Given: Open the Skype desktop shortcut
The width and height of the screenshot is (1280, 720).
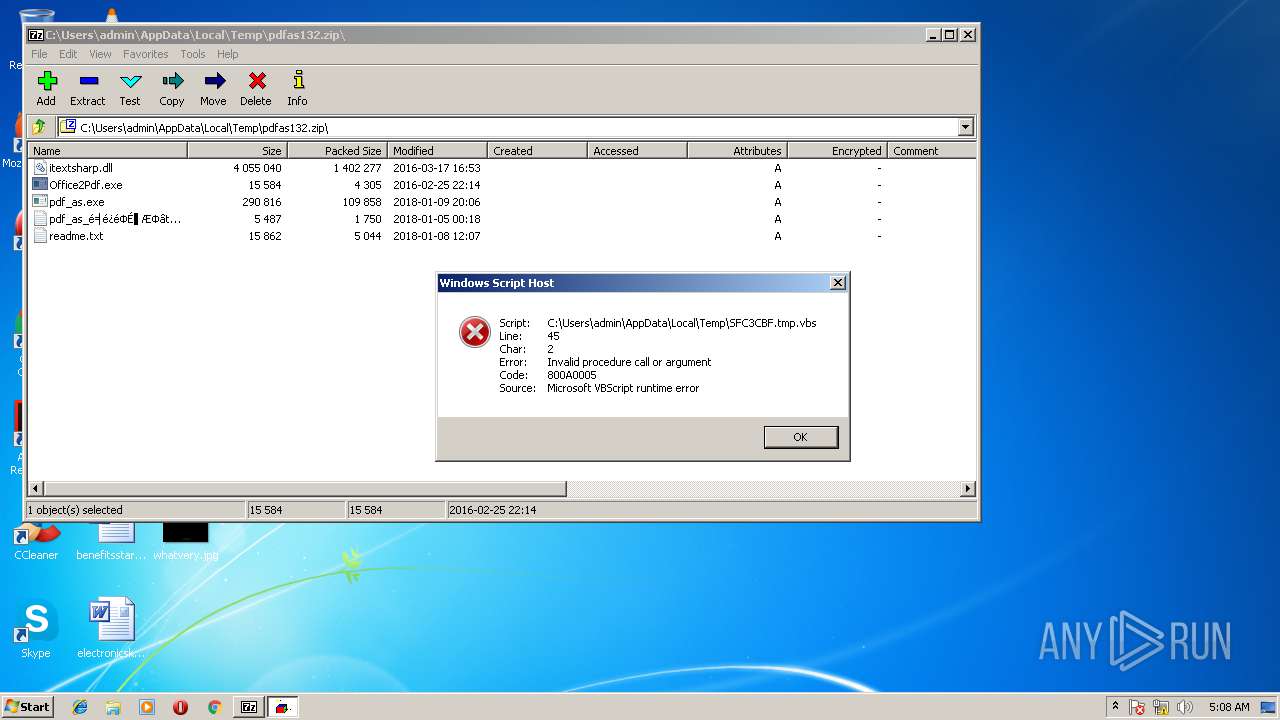Looking at the screenshot, I should click(x=36, y=630).
